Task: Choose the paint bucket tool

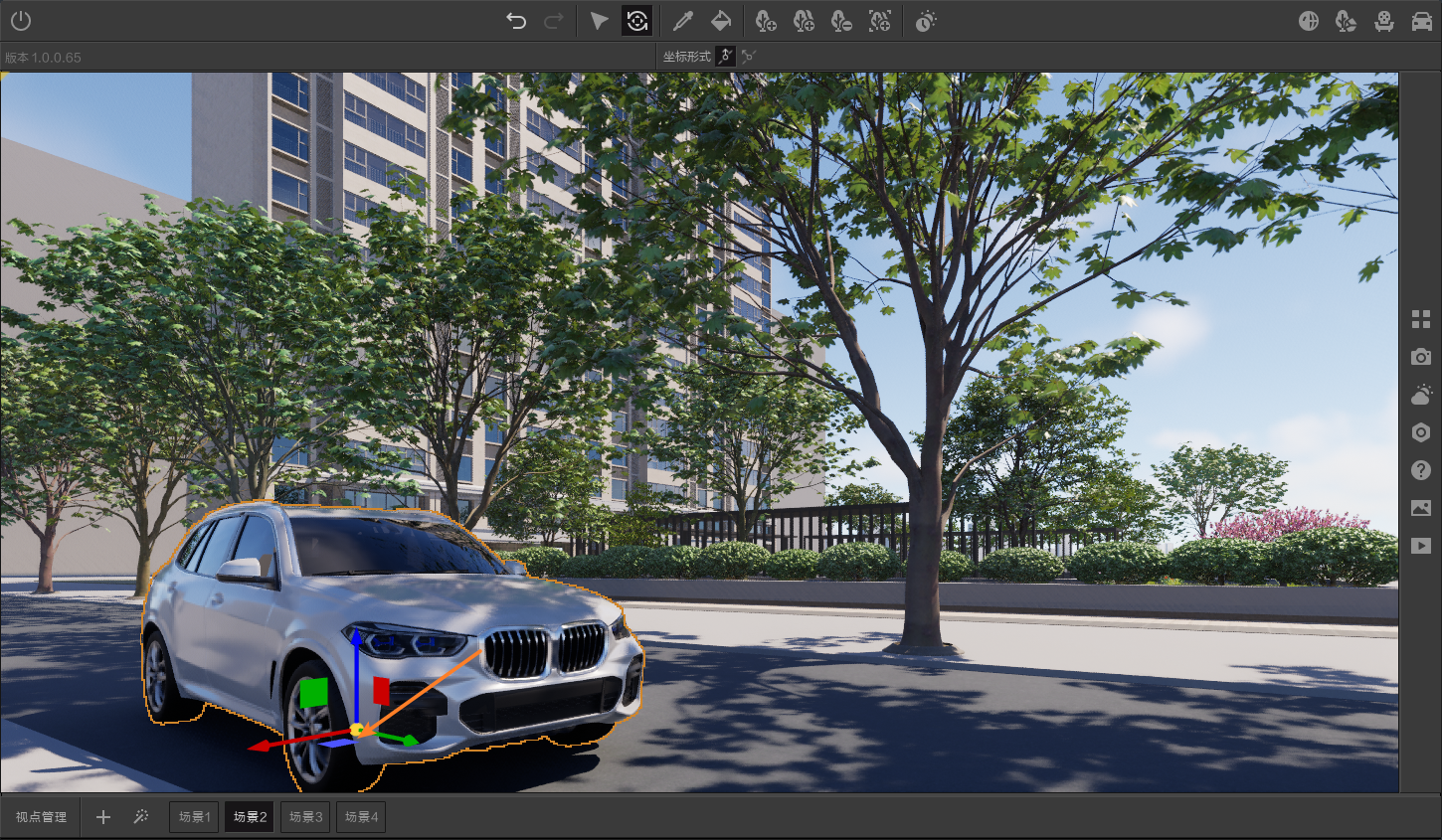Action: coord(721,21)
